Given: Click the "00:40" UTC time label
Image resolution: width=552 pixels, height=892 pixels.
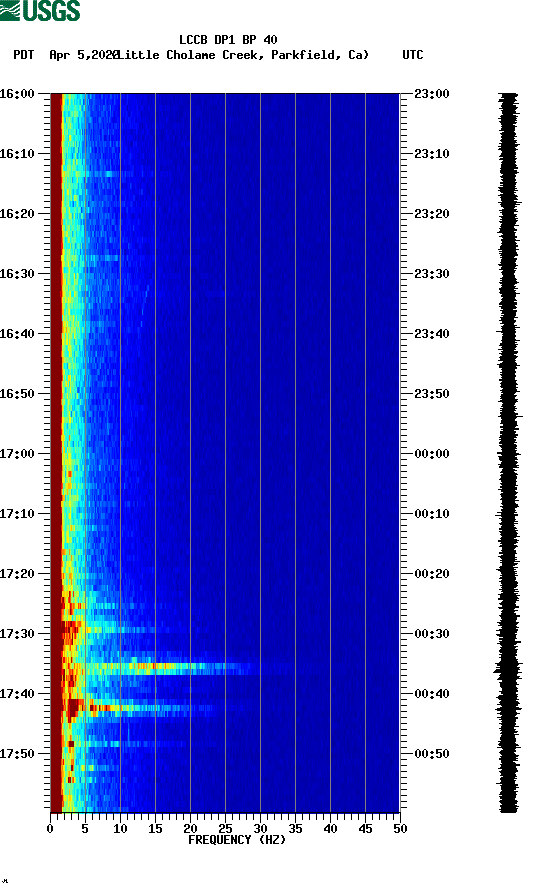Looking at the screenshot, I should pos(432,694).
